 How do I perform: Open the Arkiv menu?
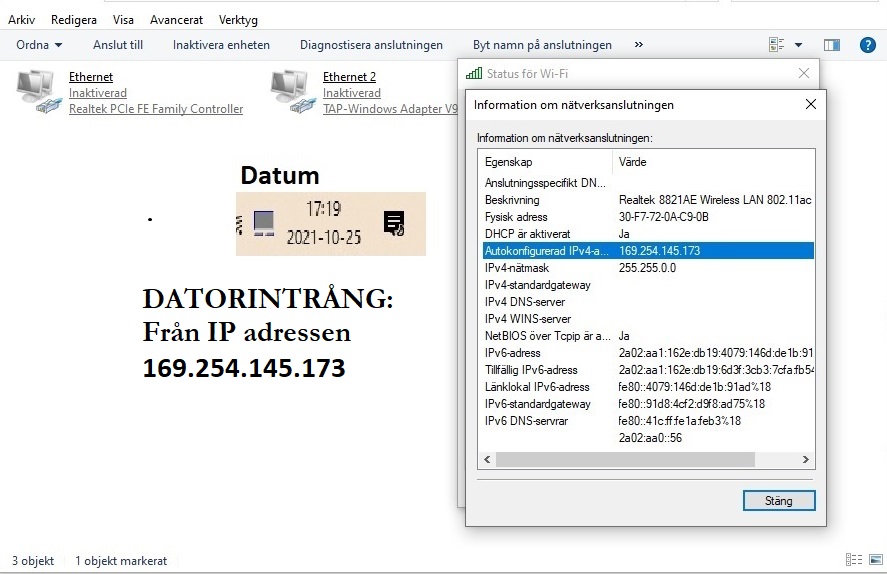pyautogui.click(x=22, y=20)
